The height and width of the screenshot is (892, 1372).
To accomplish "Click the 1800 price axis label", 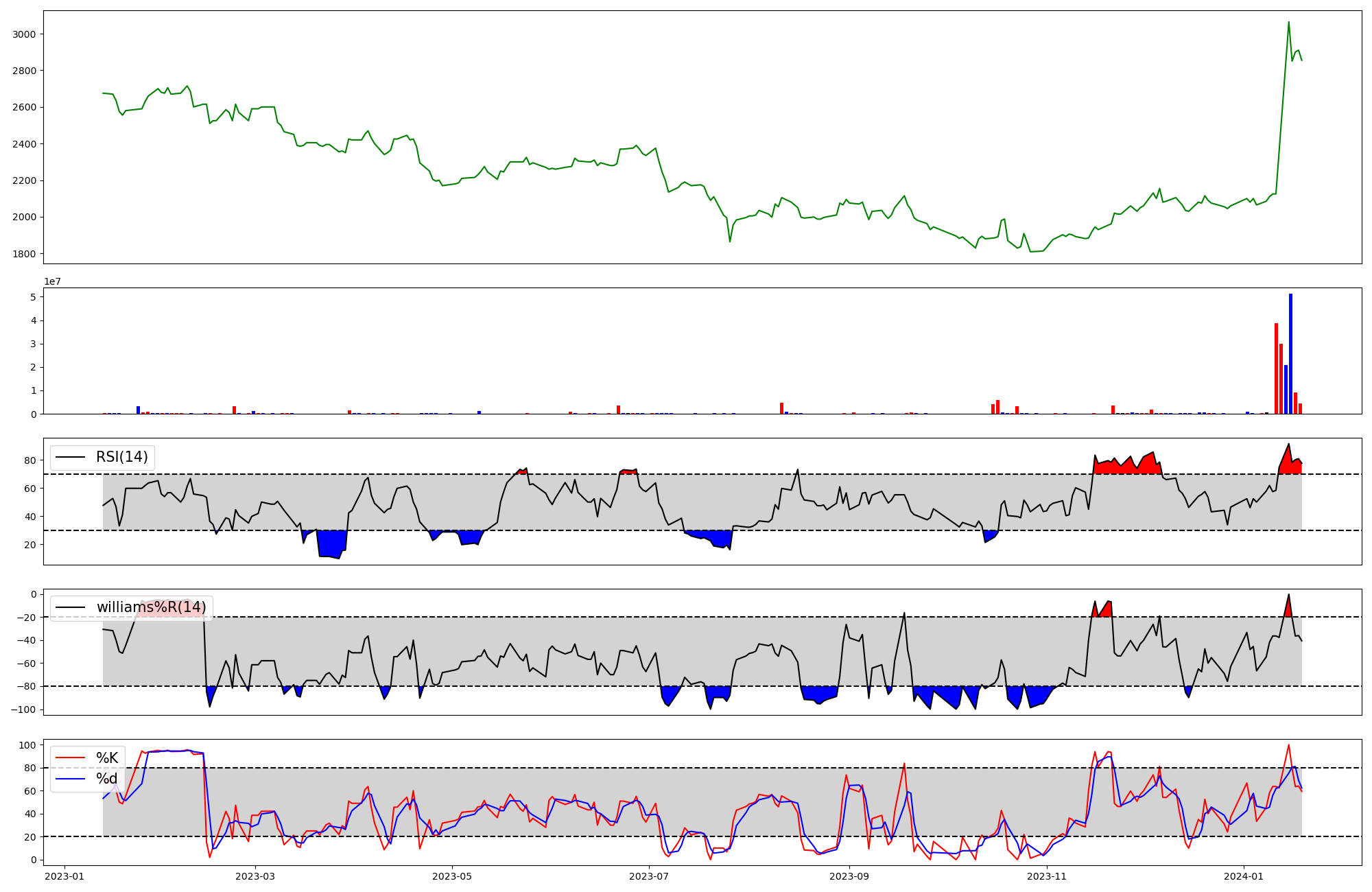I will click(25, 254).
